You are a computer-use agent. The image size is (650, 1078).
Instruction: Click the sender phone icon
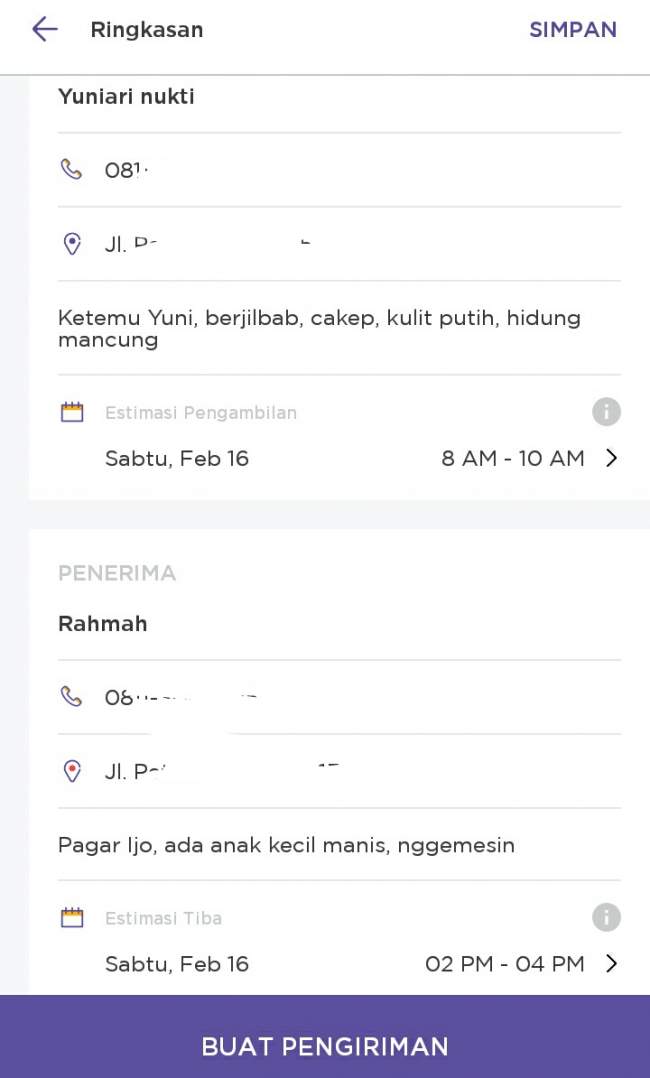(x=72, y=169)
